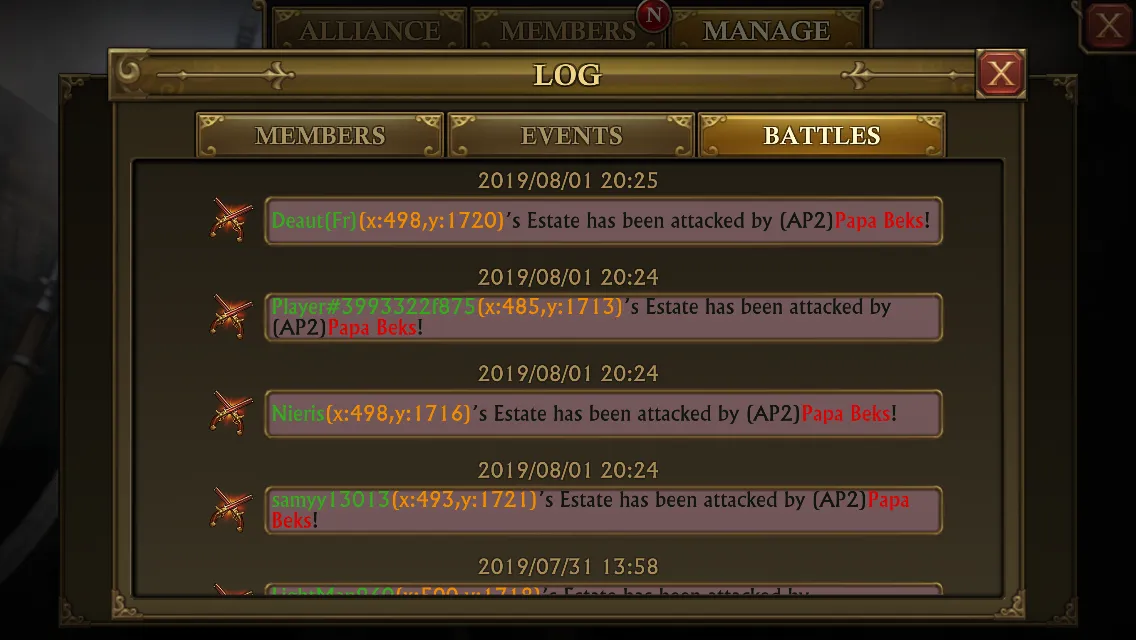Image resolution: width=1136 pixels, height=640 pixels.
Task: Select the Battles log tab
Action: tap(822, 136)
